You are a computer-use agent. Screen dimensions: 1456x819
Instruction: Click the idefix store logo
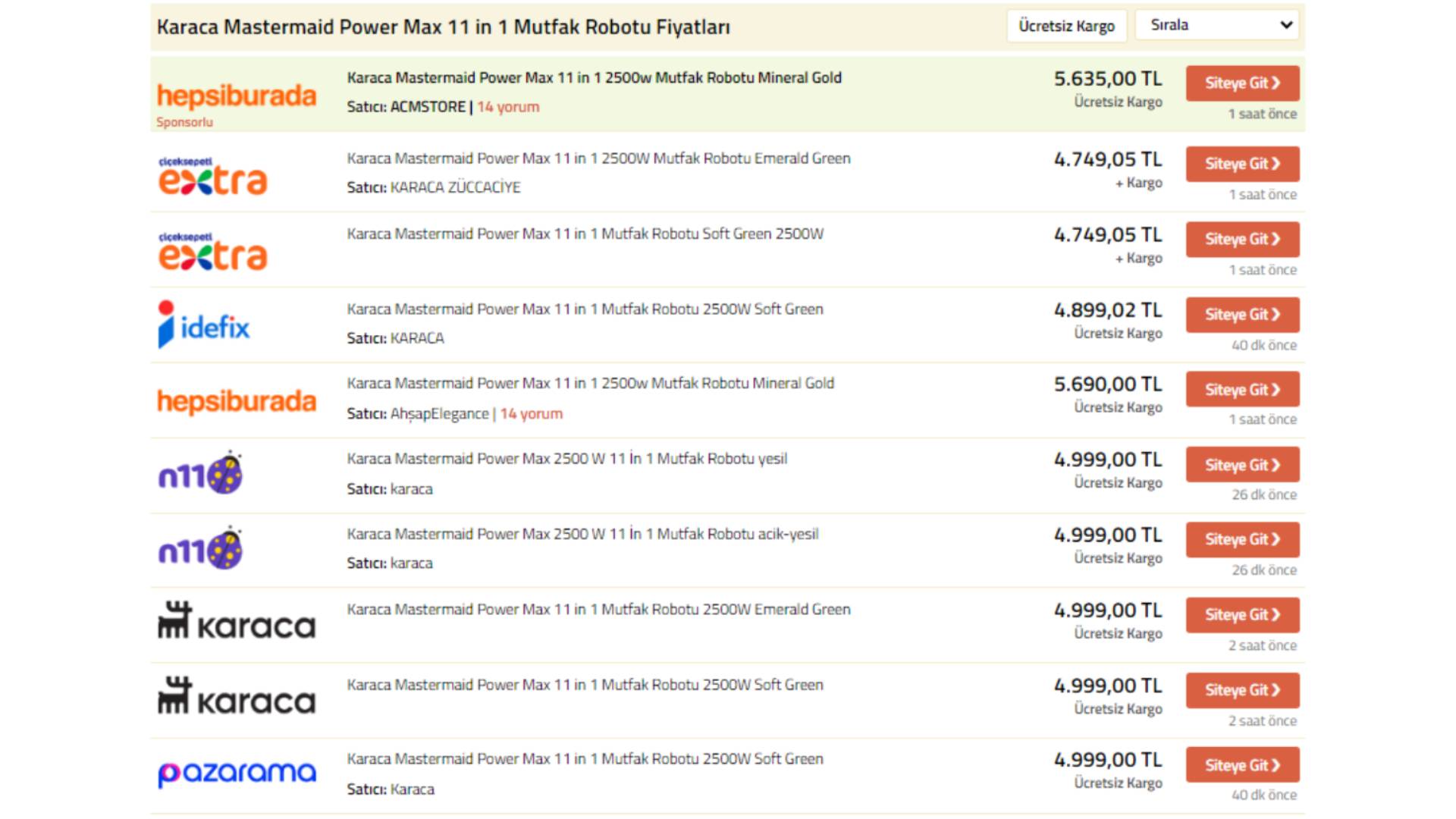click(204, 325)
